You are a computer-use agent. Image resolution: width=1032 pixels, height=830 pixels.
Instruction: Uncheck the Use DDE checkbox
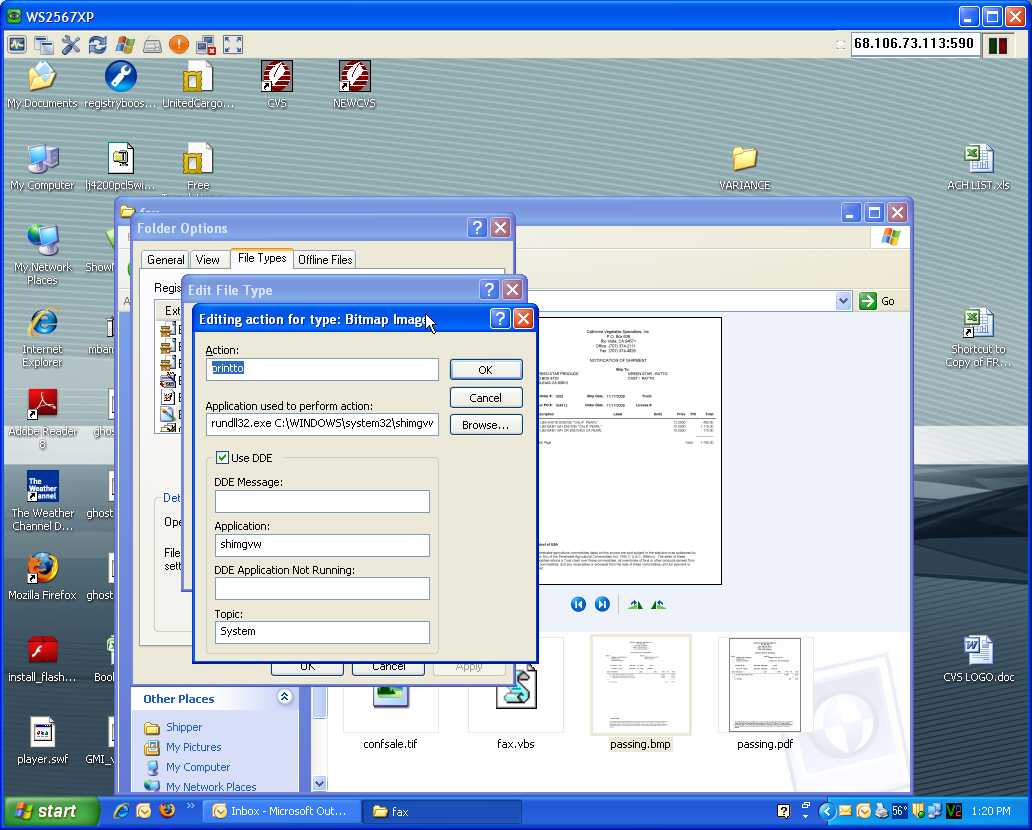coord(222,458)
